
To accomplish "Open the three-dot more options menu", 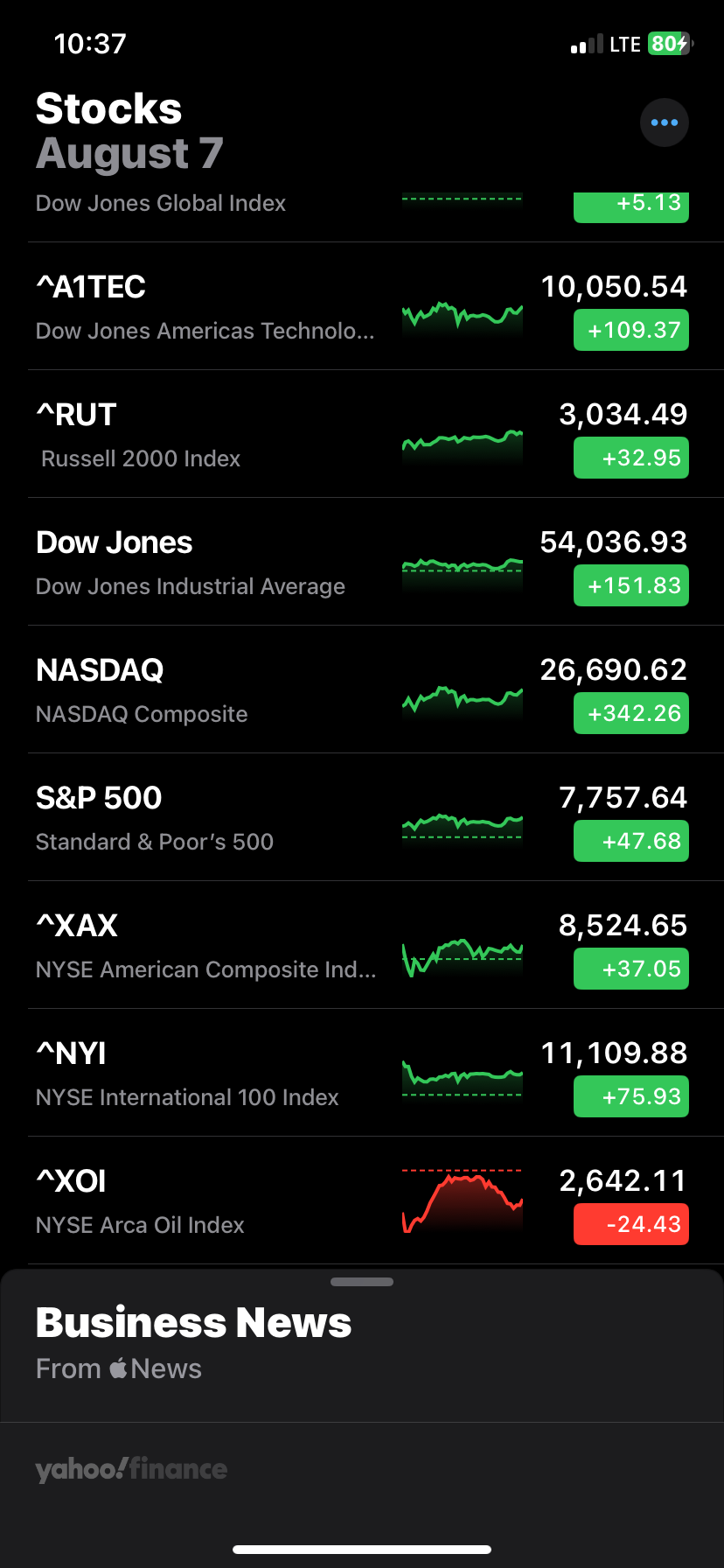I will tap(665, 122).
